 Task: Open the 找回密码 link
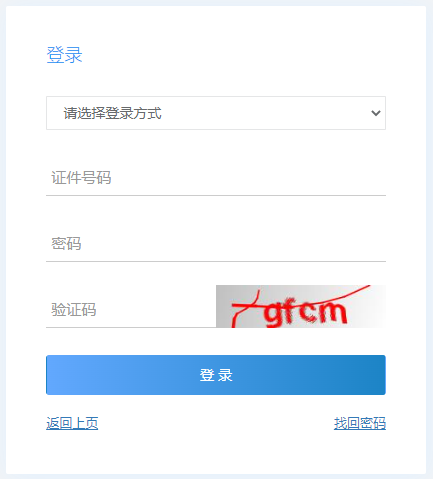(x=360, y=423)
